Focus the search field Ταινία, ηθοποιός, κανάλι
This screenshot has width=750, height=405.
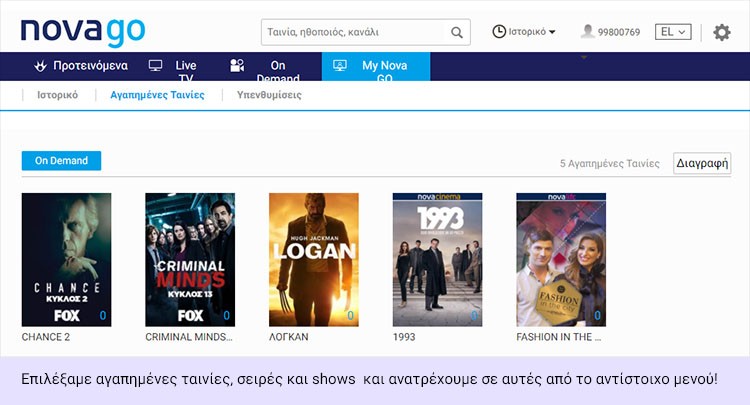pyautogui.click(x=365, y=33)
